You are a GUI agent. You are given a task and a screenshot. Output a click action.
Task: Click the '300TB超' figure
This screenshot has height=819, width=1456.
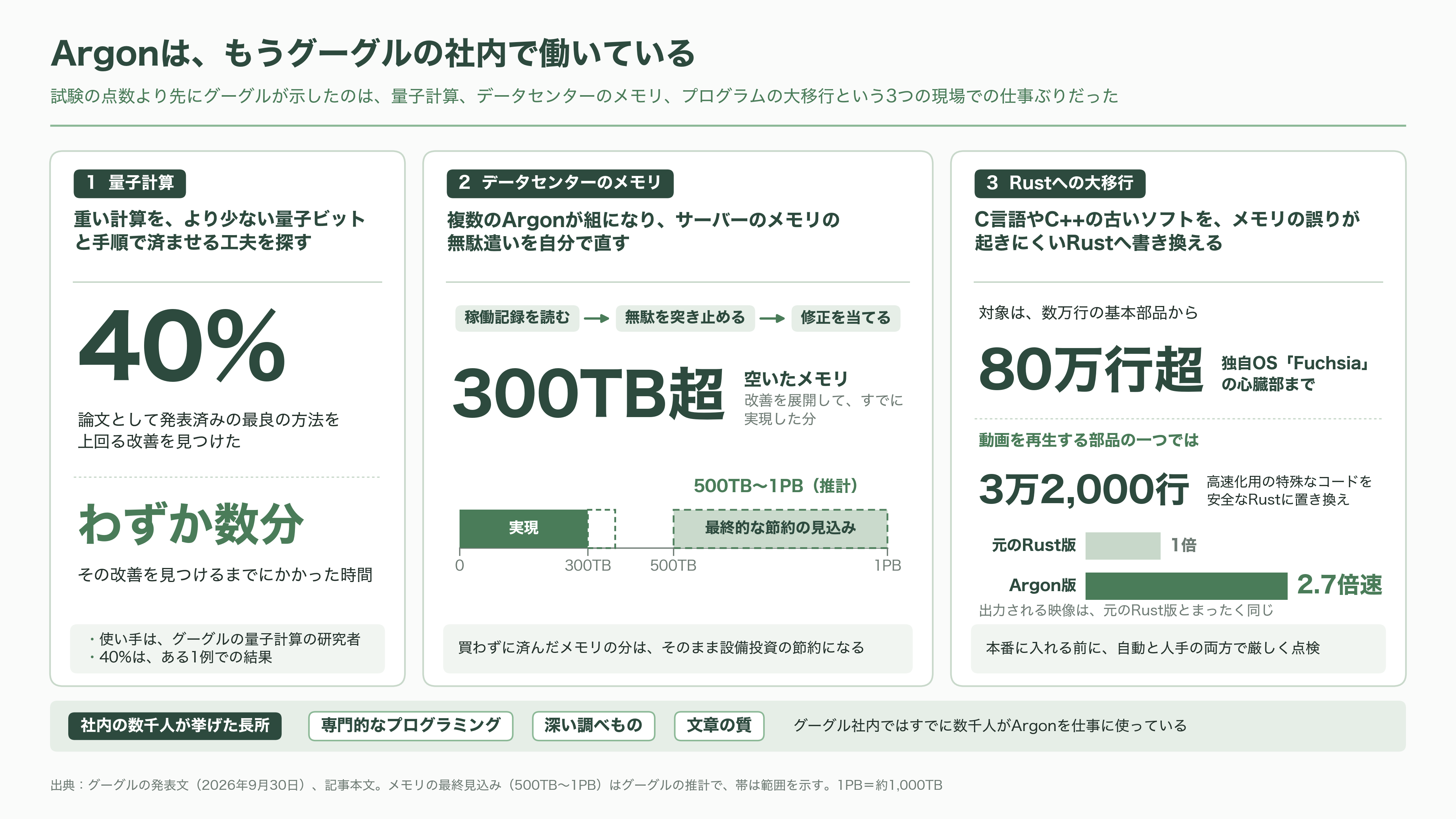(588, 394)
